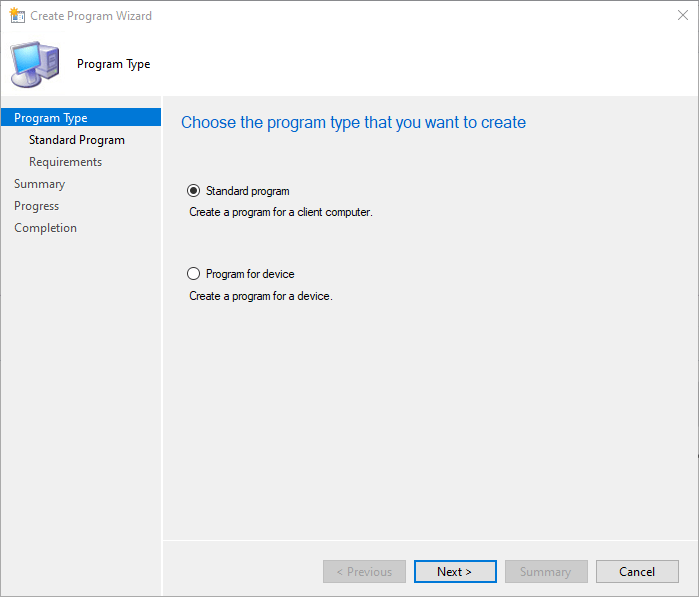
Task: Click the computer icon in the wizard header
Action: click(35, 64)
